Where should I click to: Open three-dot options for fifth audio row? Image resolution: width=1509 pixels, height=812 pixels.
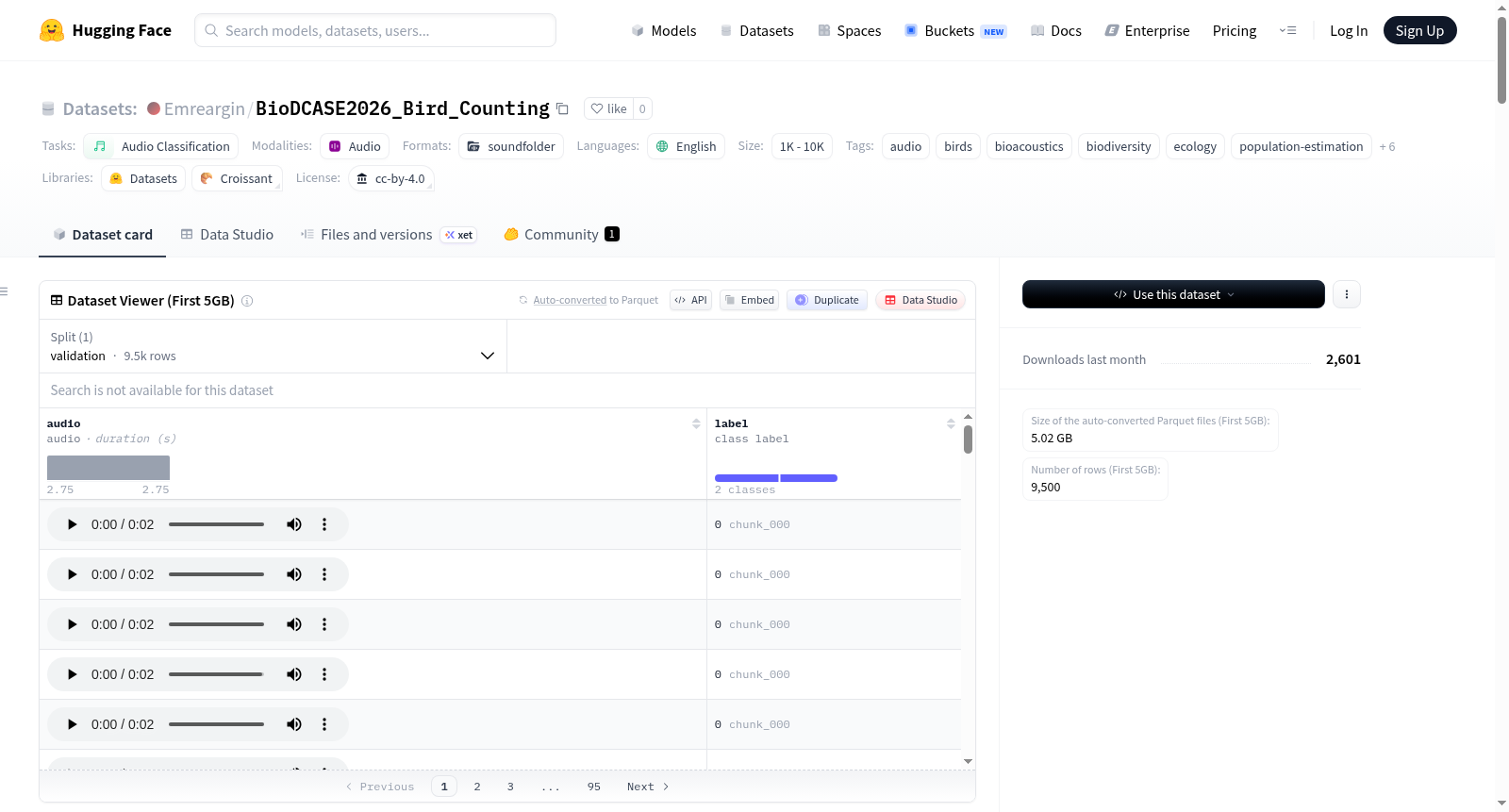[x=324, y=724]
